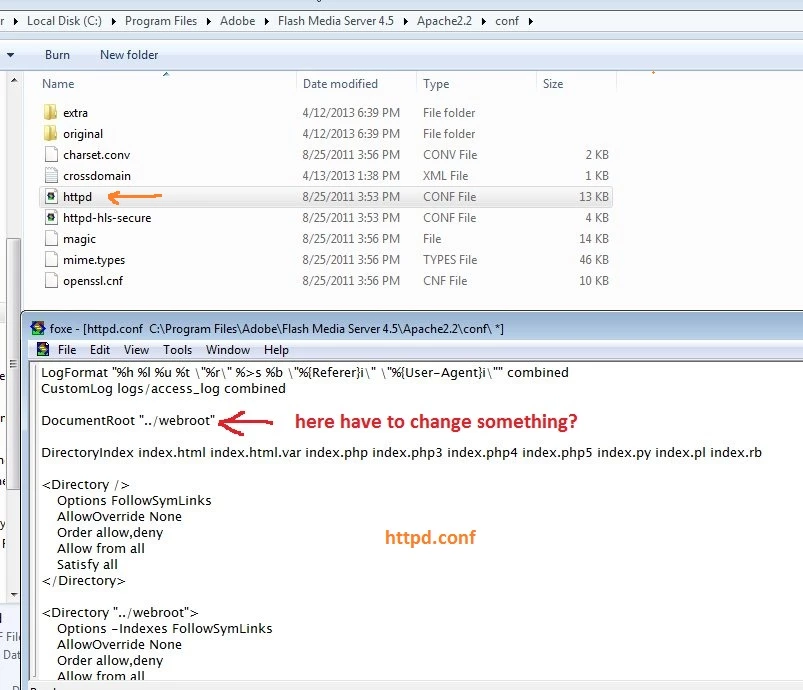The height and width of the screenshot is (690, 803).
Task: Place cursor on Options FollowSymLinks line
Action: tap(134, 500)
